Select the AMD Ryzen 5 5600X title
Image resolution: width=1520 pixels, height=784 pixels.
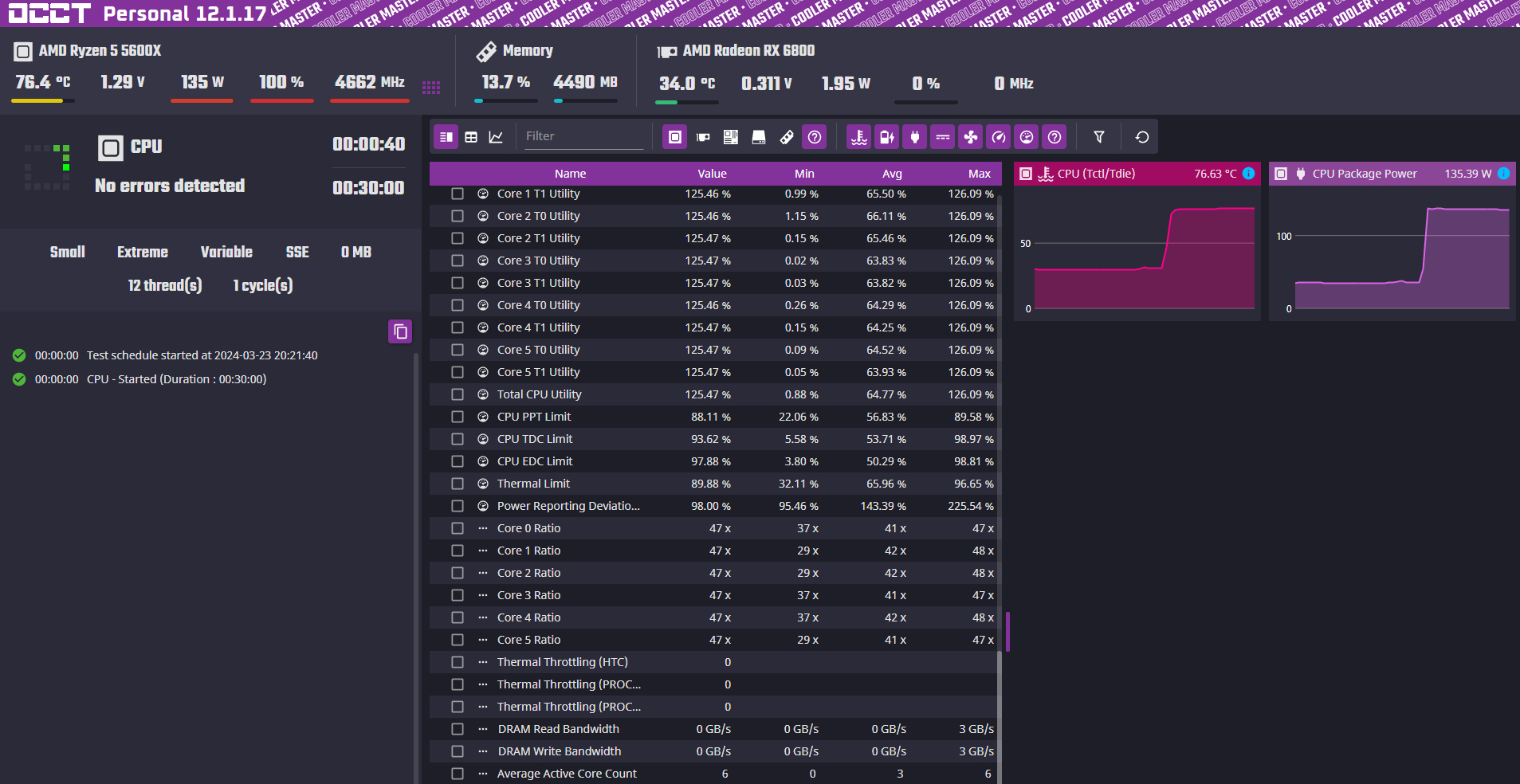tap(100, 51)
